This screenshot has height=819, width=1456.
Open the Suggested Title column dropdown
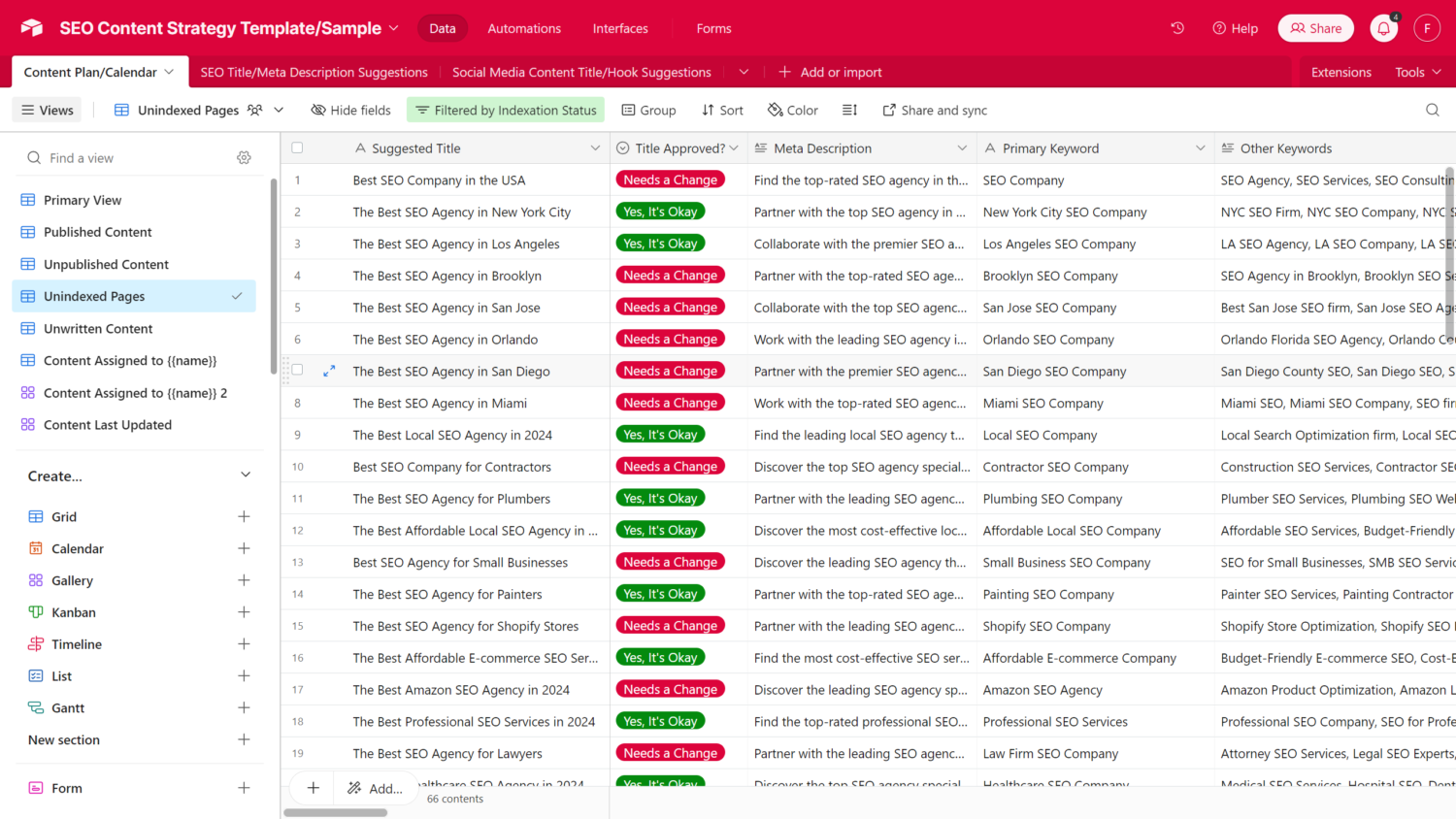595,148
